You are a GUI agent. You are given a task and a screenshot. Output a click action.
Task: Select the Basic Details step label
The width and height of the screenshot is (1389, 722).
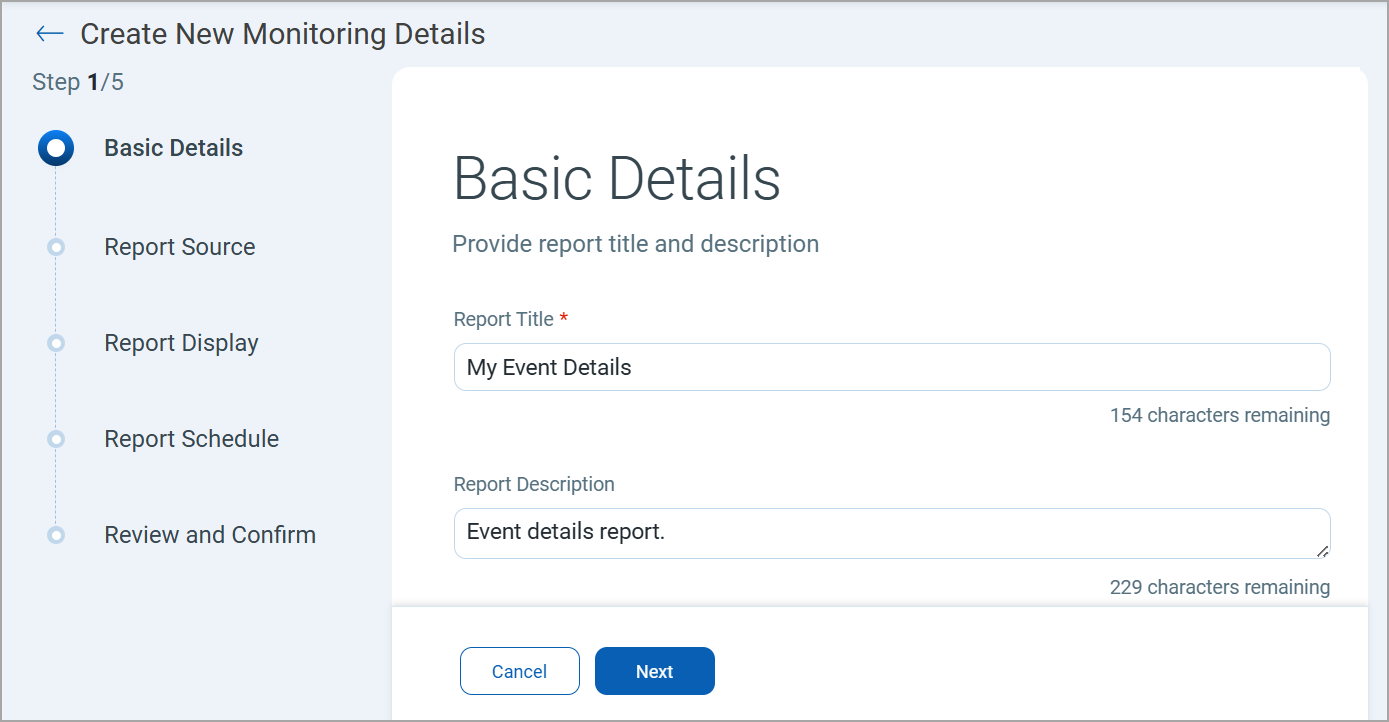(x=173, y=148)
